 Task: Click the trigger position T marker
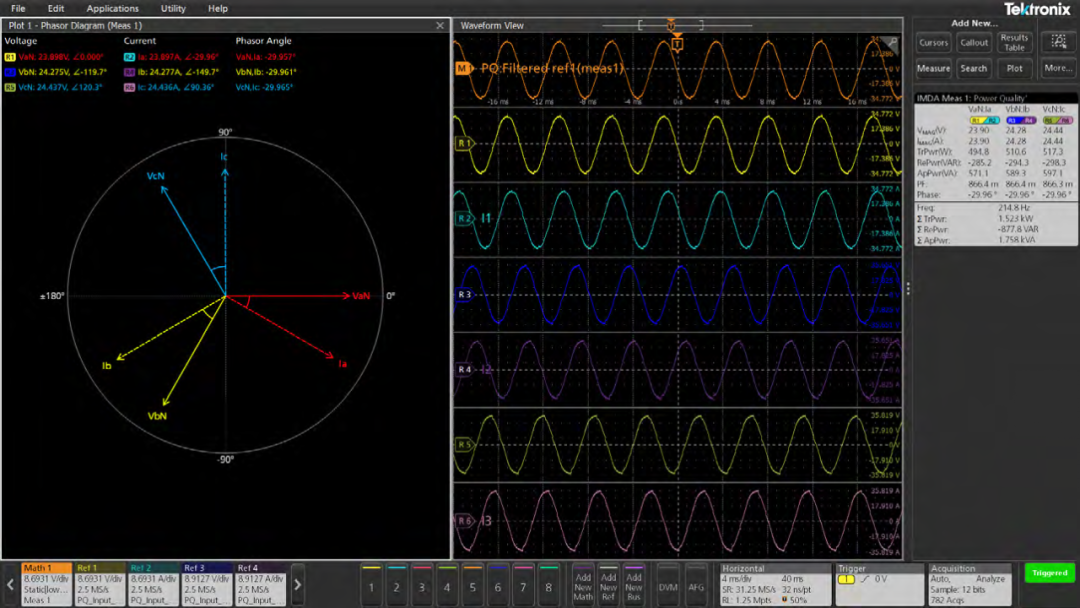click(677, 44)
